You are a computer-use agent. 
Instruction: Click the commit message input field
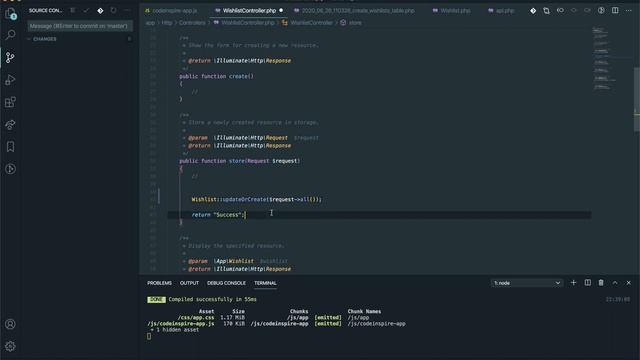point(80,26)
